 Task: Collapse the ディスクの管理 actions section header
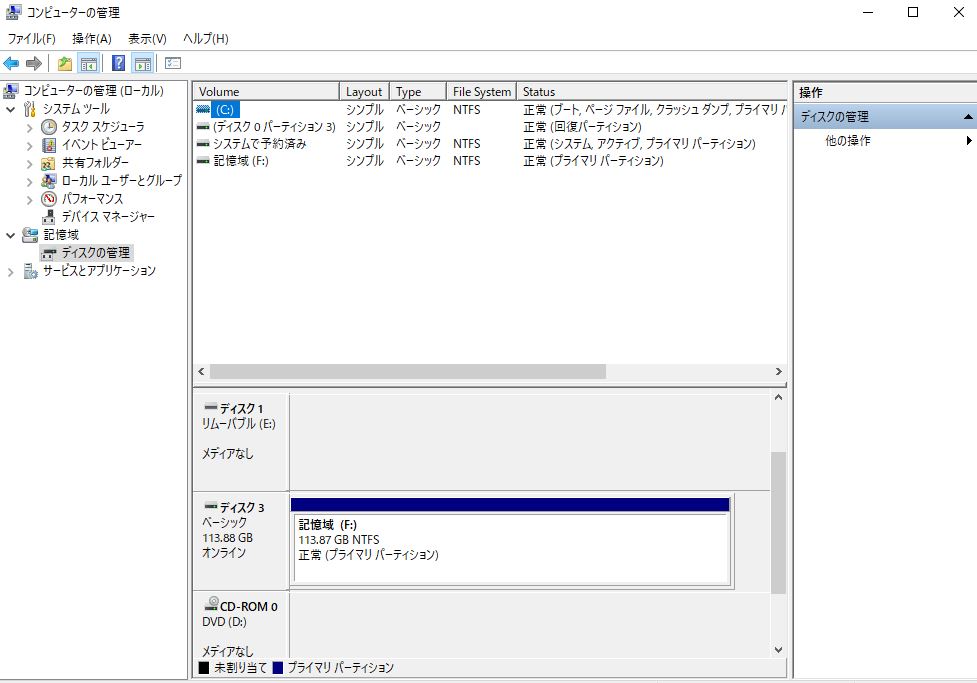click(967, 117)
